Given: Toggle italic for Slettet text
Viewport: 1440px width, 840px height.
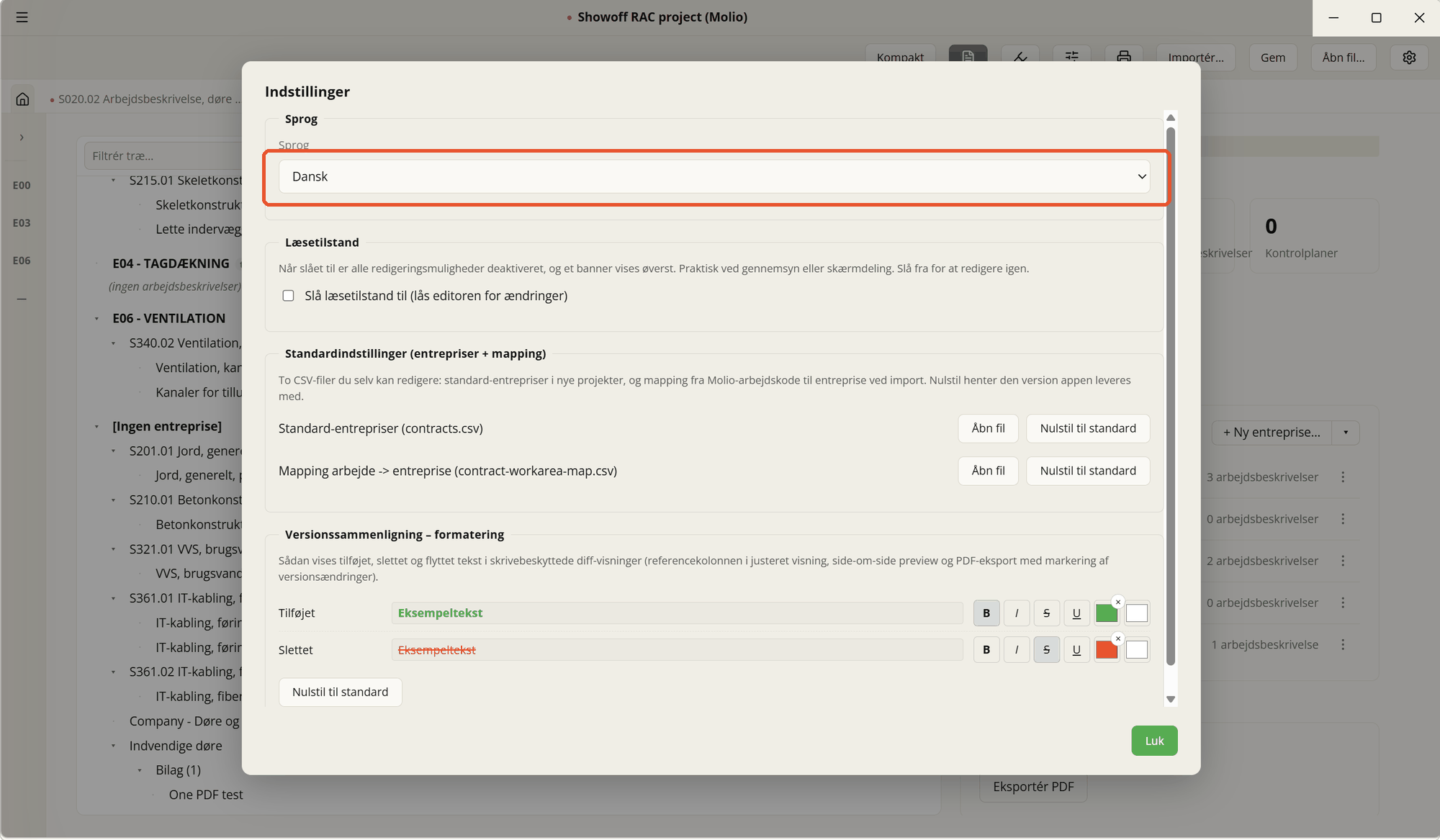Looking at the screenshot, I should pyautogui.click(x=1017, y=650).
